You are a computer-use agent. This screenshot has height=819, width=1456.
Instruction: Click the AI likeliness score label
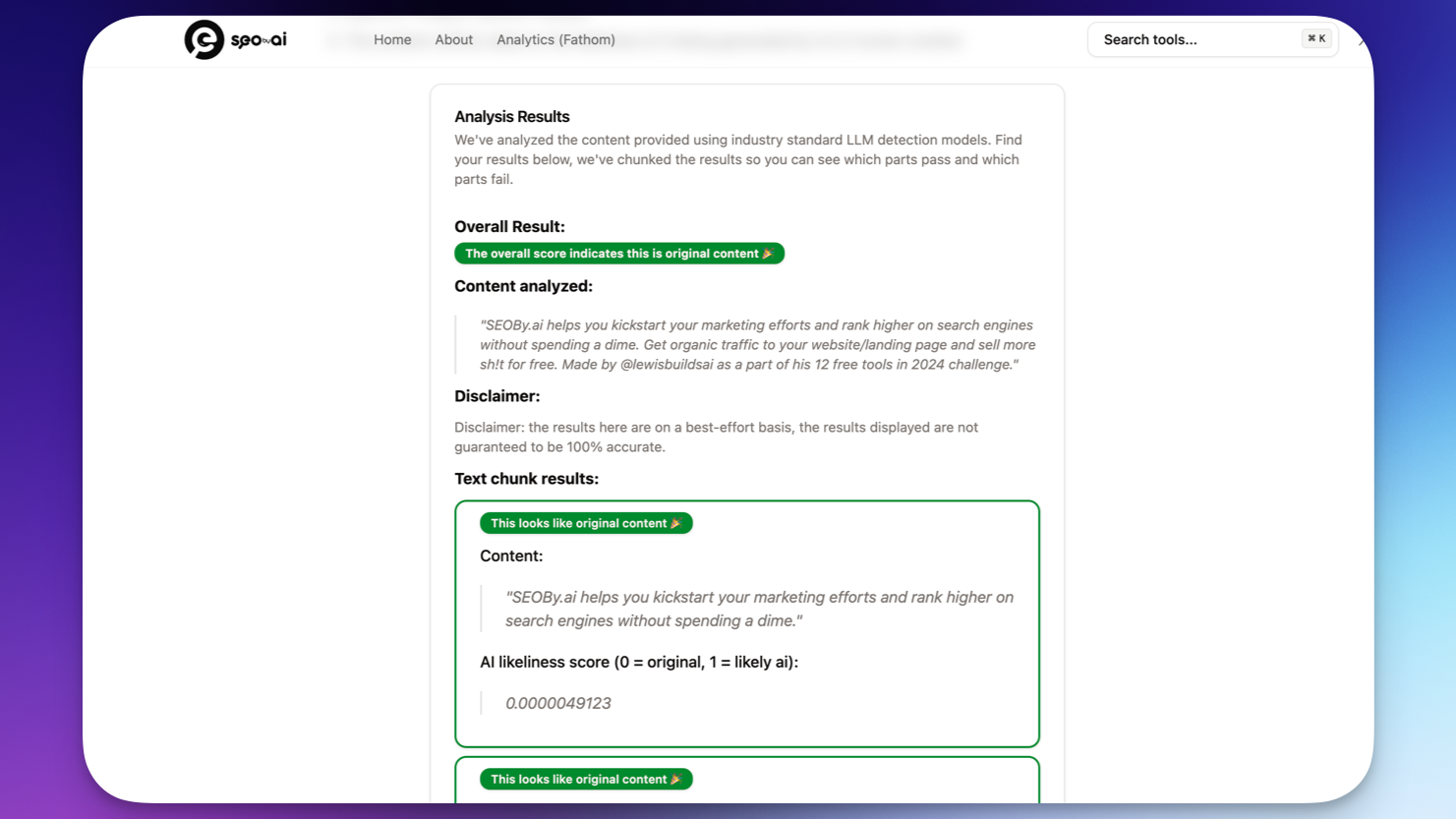[x=639, y=662]
